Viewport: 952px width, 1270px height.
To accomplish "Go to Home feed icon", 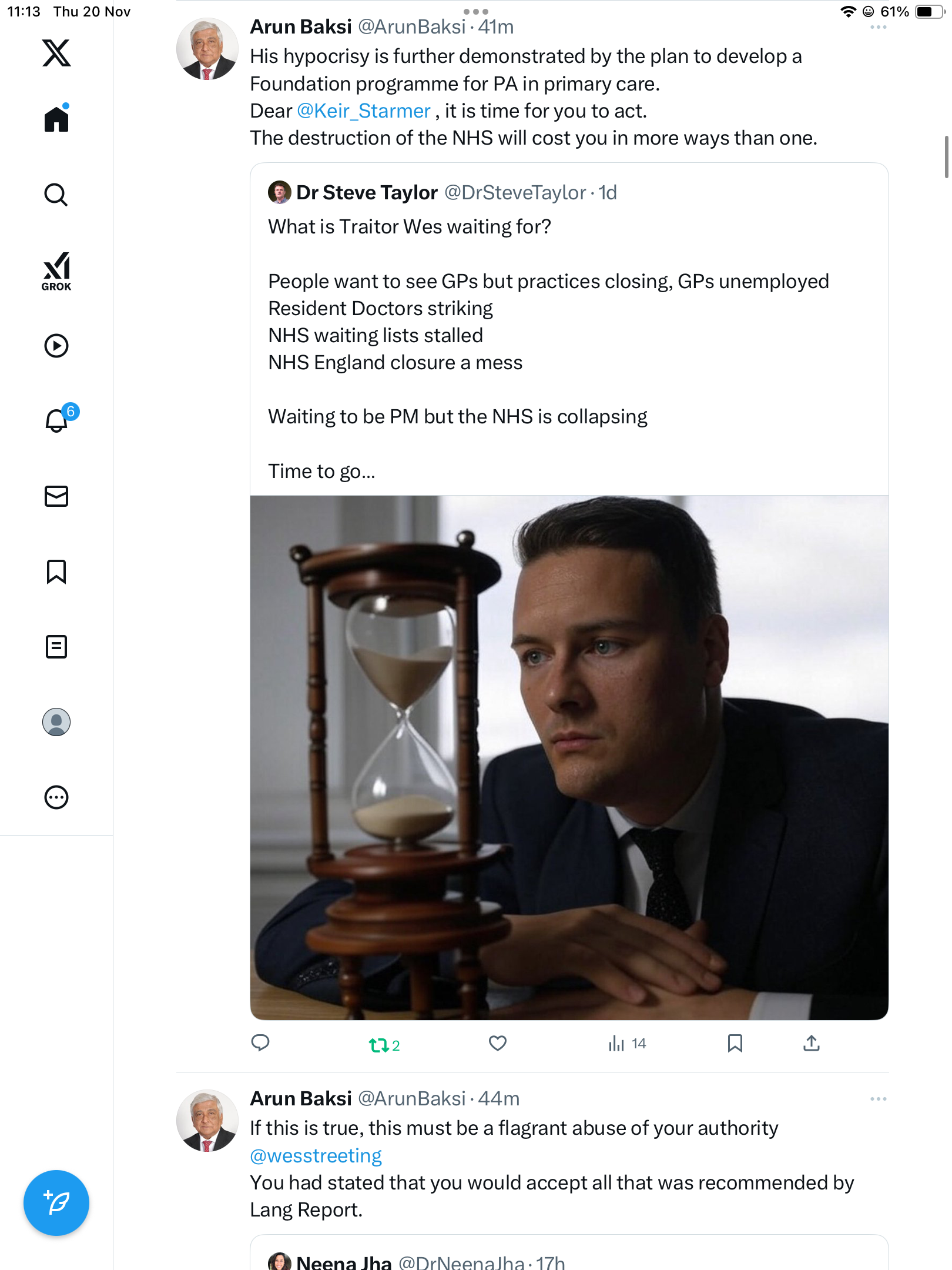I will [56, 119].
